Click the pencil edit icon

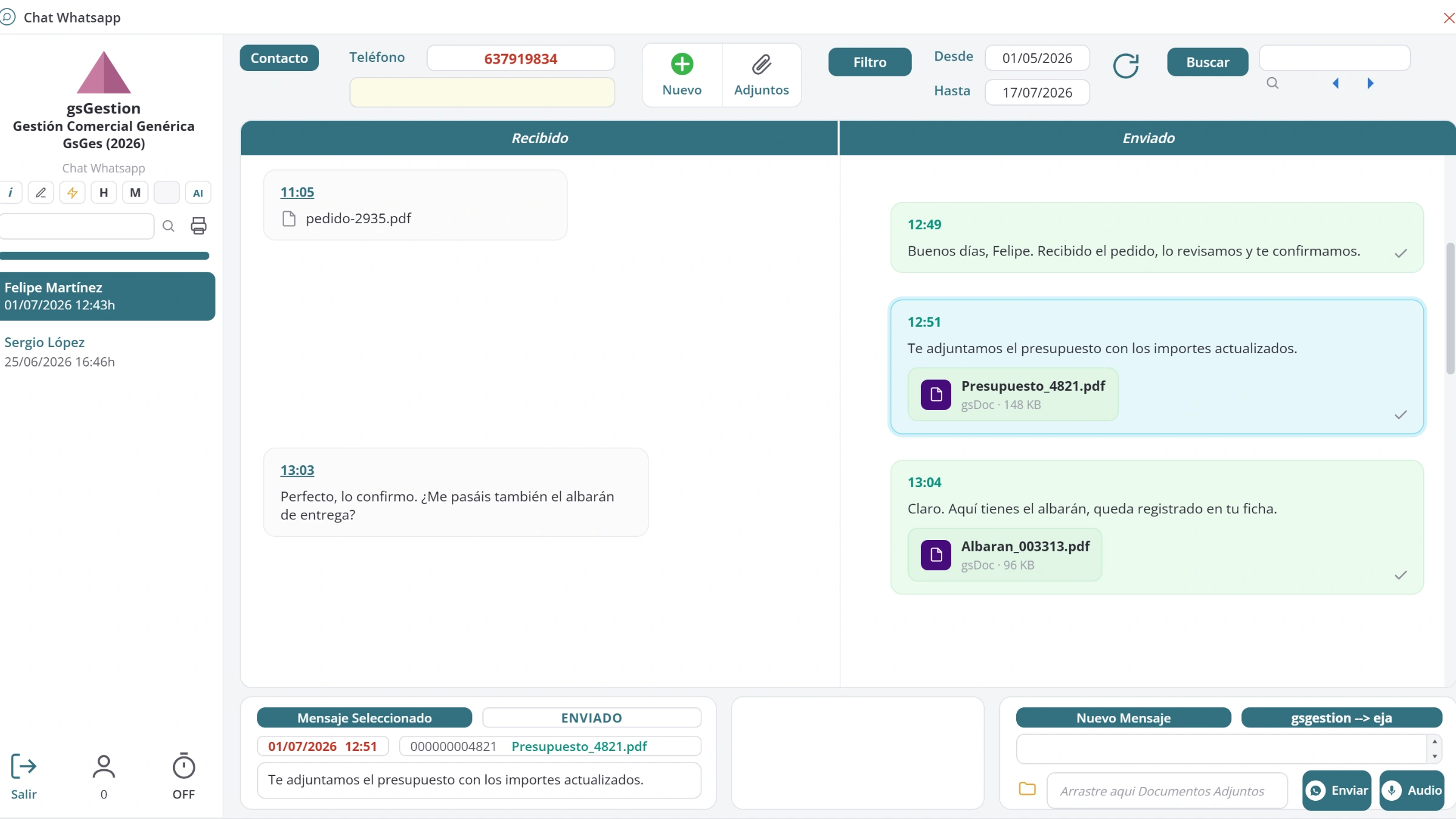tap(41, 193)
